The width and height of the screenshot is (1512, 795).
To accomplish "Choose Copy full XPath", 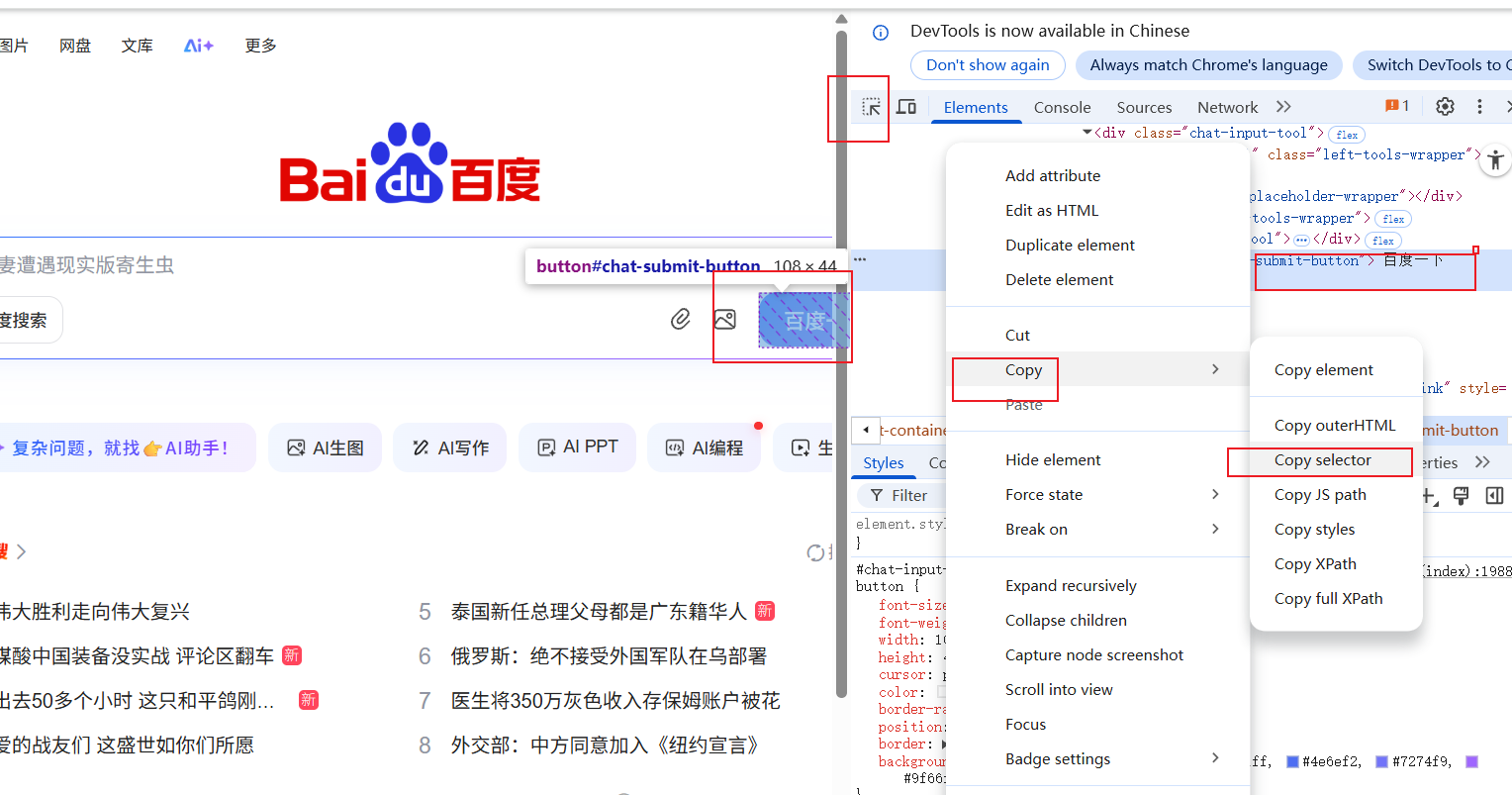I will pyautogui.click(x=1336, y=598).
